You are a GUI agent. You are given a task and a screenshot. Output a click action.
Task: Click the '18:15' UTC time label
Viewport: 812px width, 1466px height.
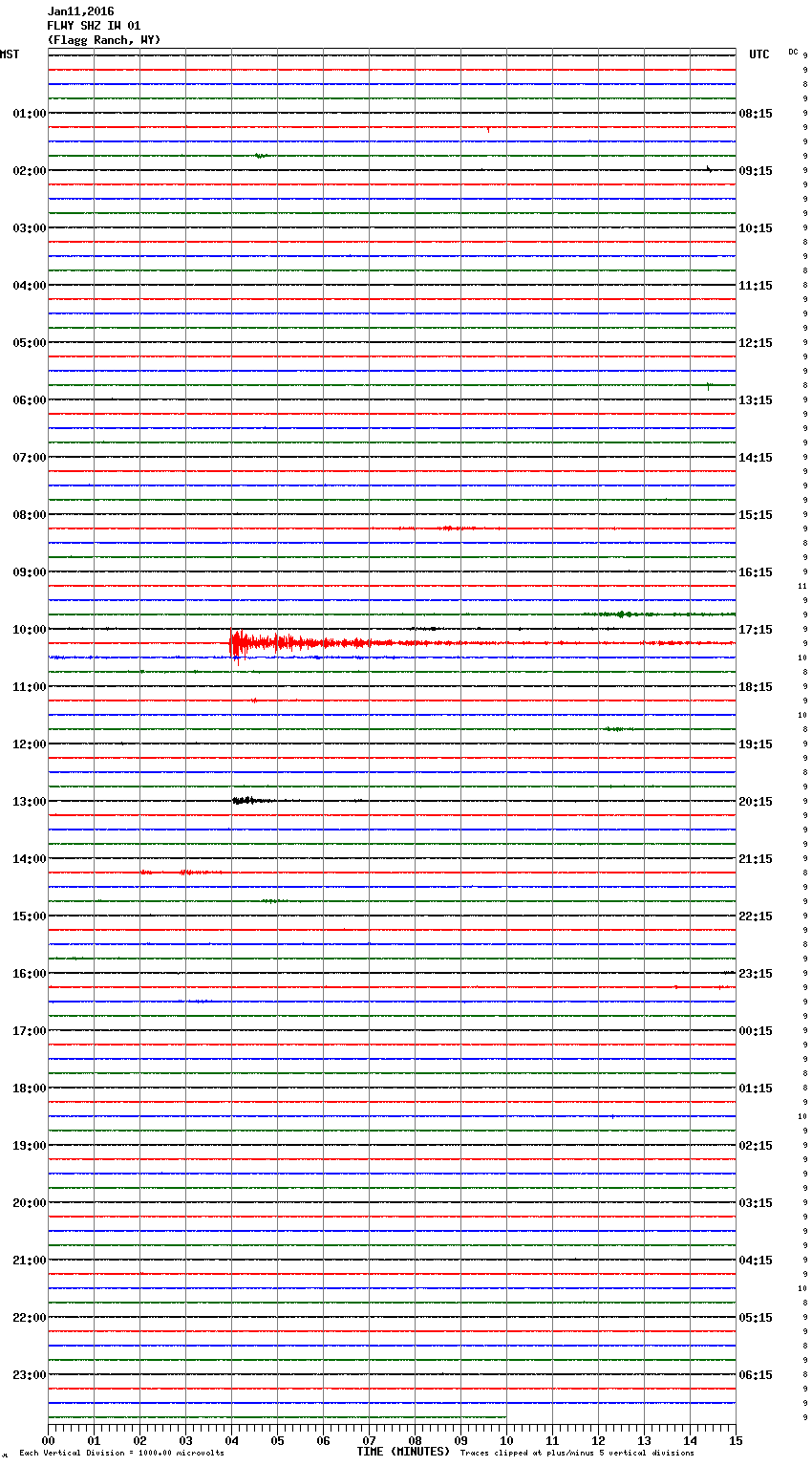click(x=756, y=687)
